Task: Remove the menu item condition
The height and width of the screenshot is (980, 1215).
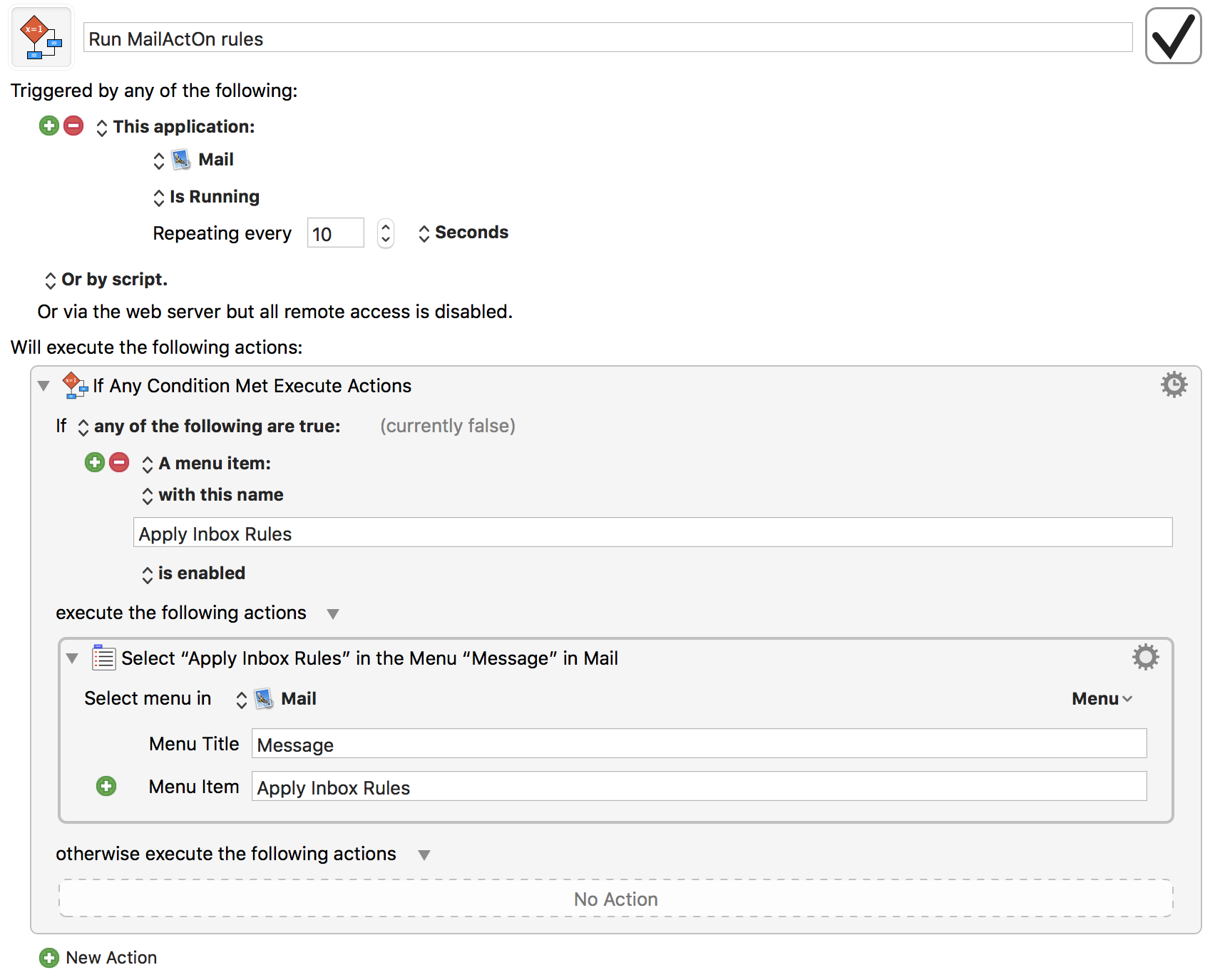Action: point(119,463)
